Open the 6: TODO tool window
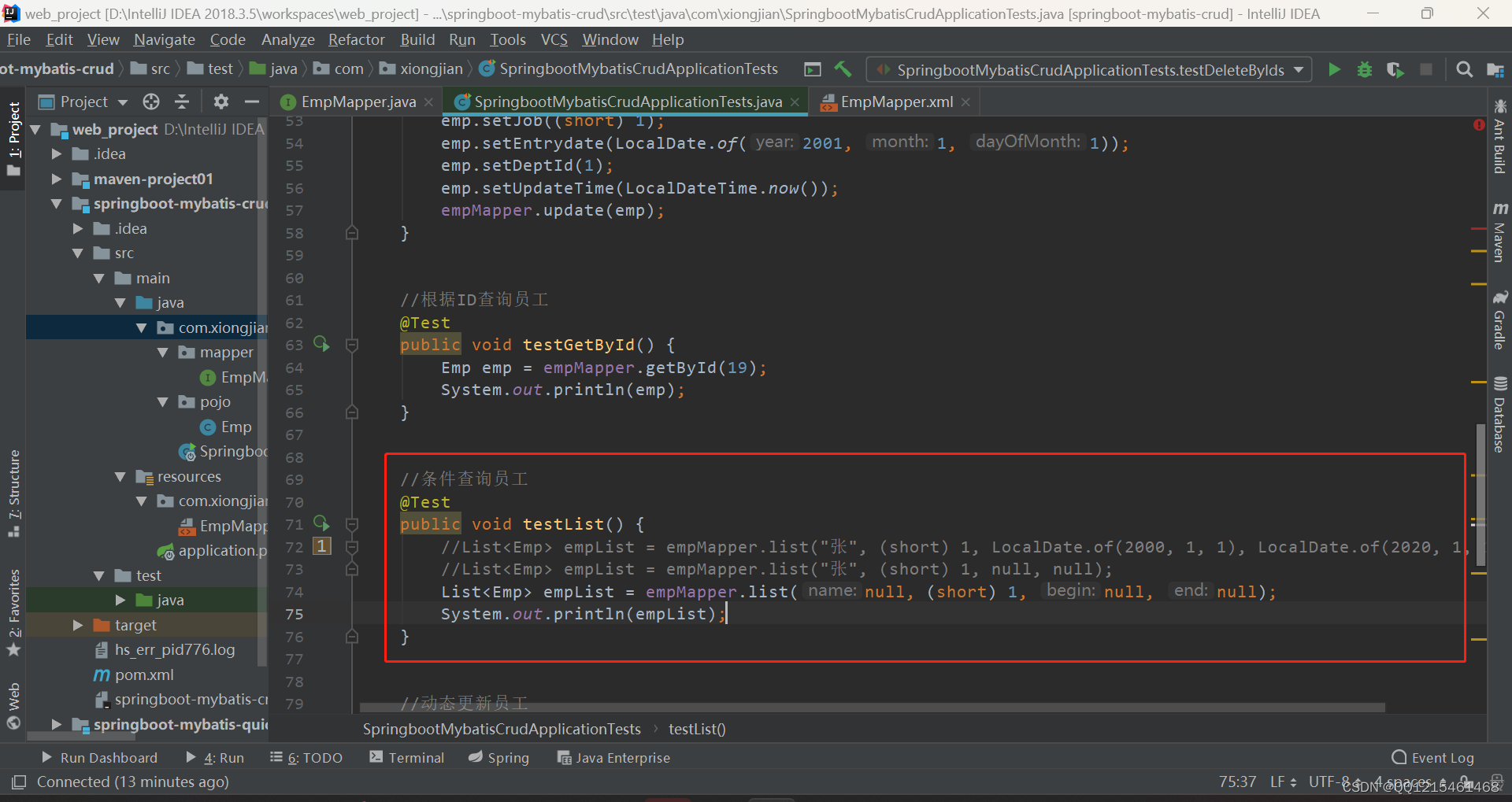 (306, 758)
